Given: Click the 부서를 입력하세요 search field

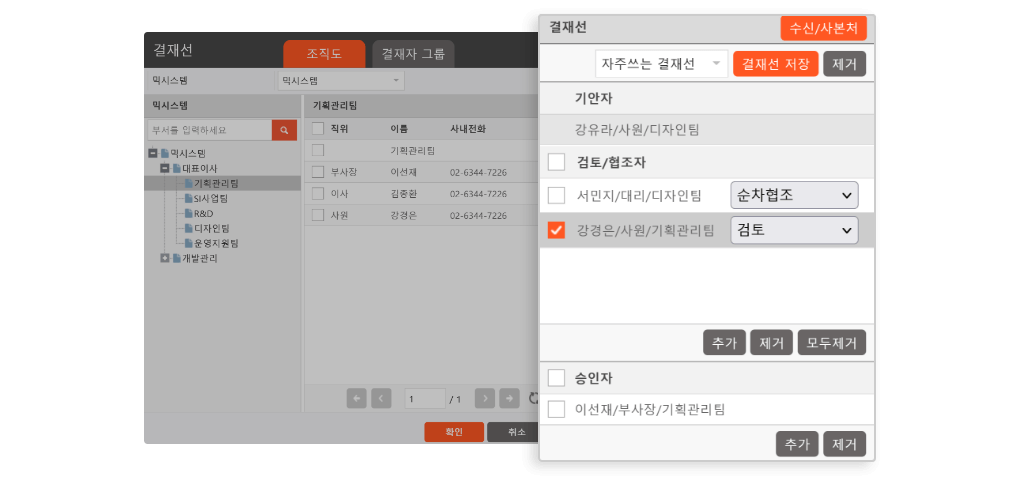Looking at the screenshot, I should pyautogui.click(x=209, y=130).
